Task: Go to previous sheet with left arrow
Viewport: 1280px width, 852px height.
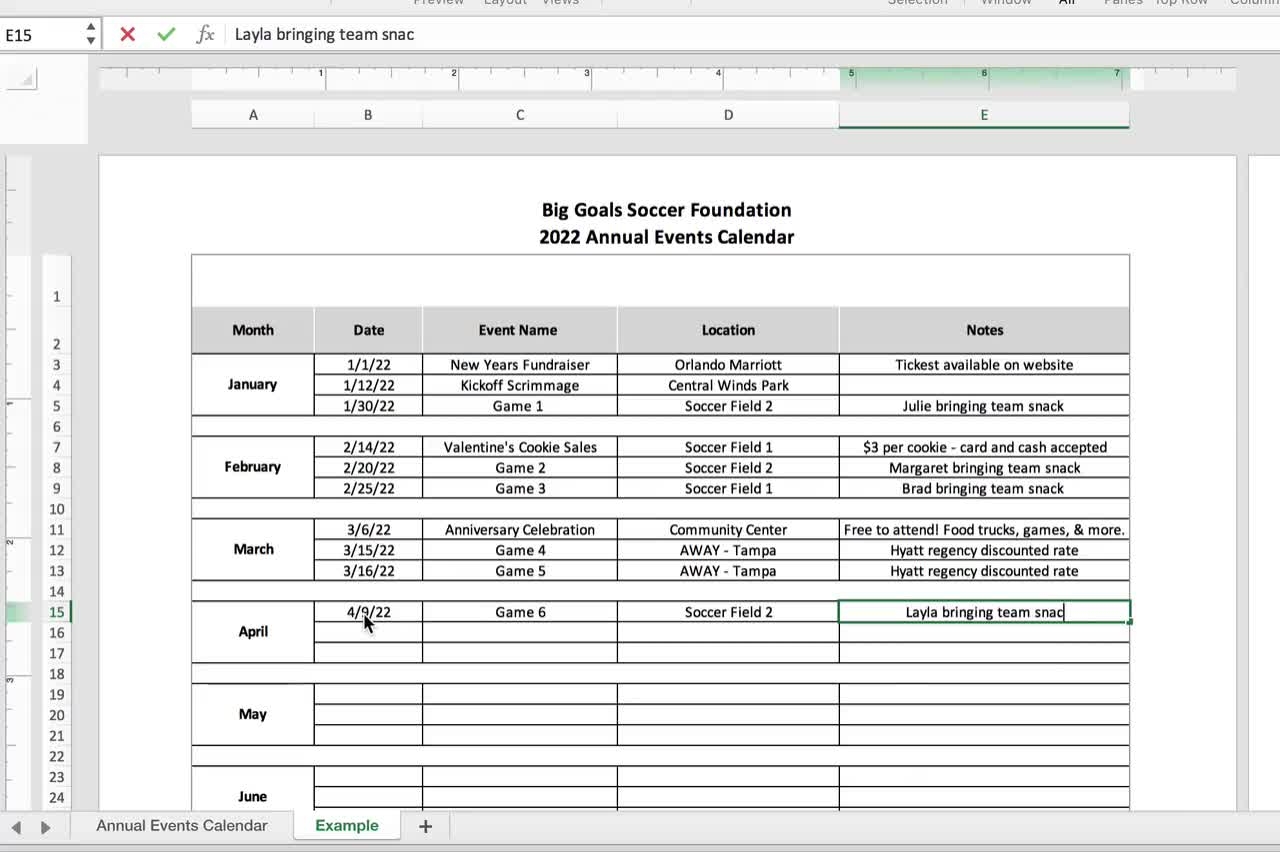Action: coord(16,827)
